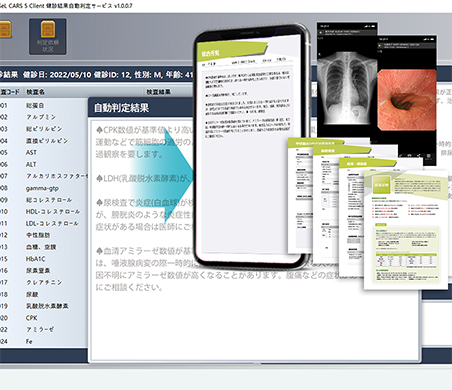Select the CPK test row
Screen dimensions: 452x390
44,318
